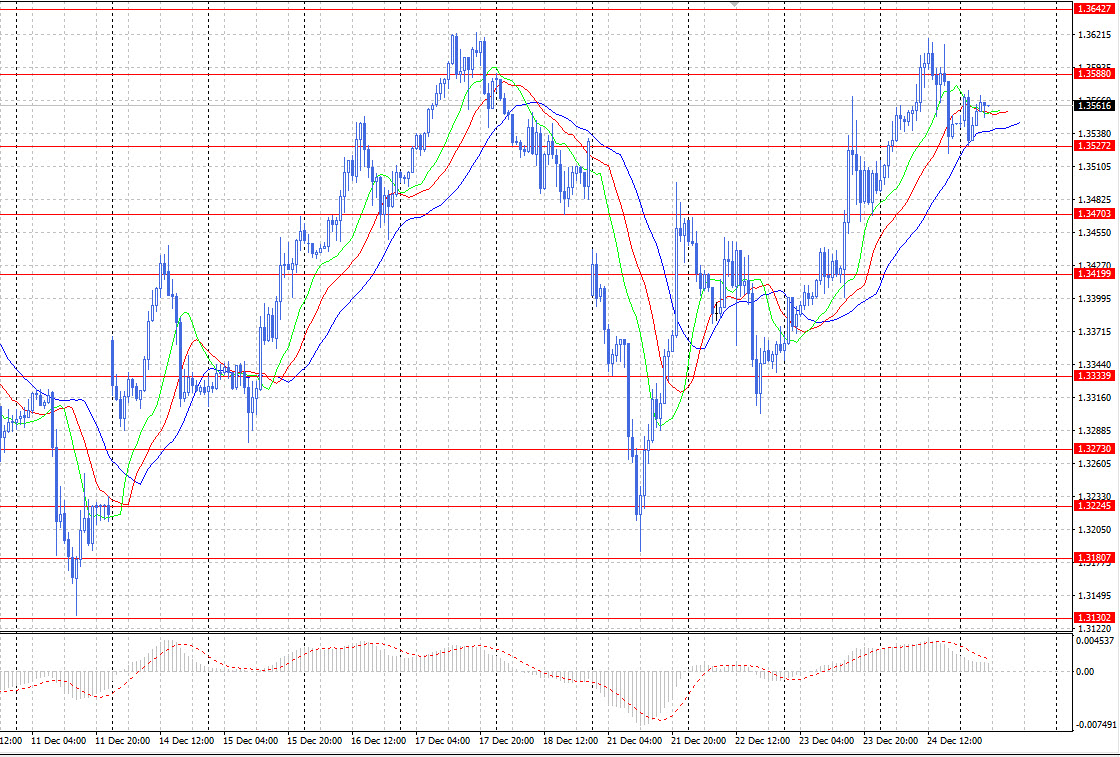This screenshot has height=757, width=1120.
Task: Click the 1.33160 price scale value
Action: [x=1094, y=398]
